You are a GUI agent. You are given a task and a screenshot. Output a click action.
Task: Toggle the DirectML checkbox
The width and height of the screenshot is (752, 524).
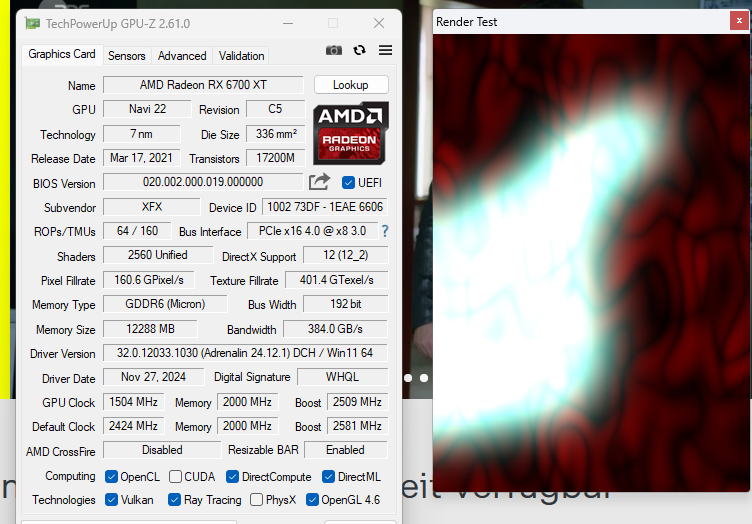pos(329,477)
